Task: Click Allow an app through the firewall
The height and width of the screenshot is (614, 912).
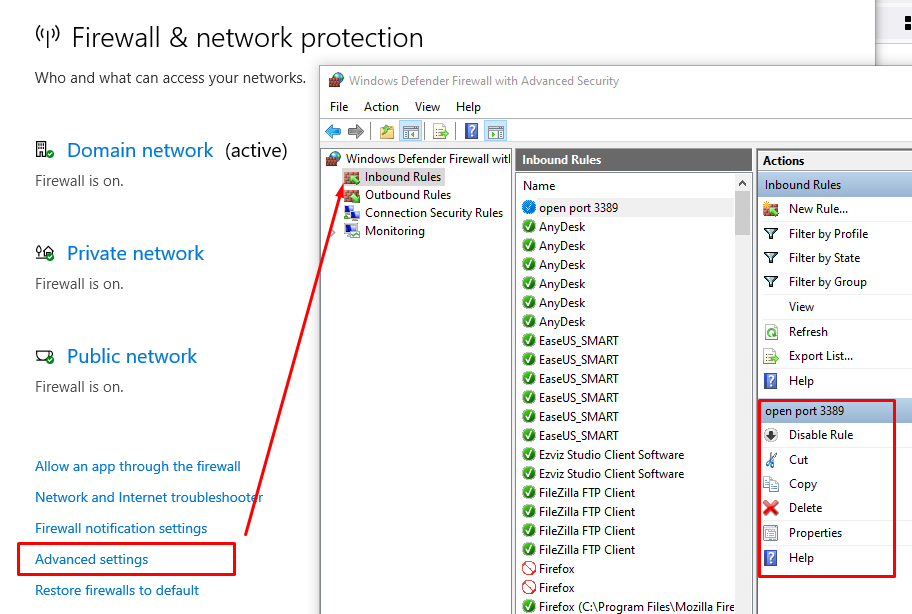Action: [138, 466]
